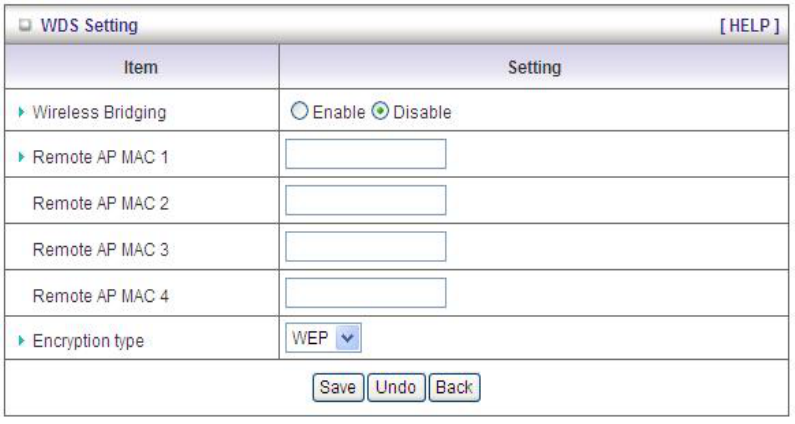Click into the Remote AP MAC 2 field
This screenshot has width=795, height=424.
click(x=365, y=201)
